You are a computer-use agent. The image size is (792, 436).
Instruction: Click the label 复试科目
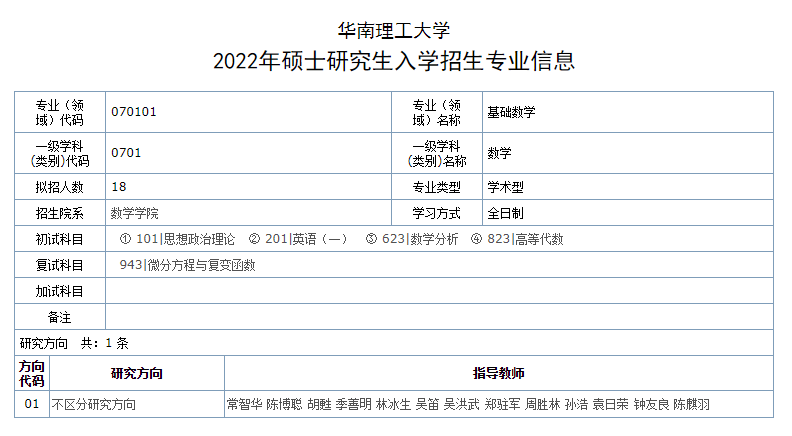tap(60, 265)
